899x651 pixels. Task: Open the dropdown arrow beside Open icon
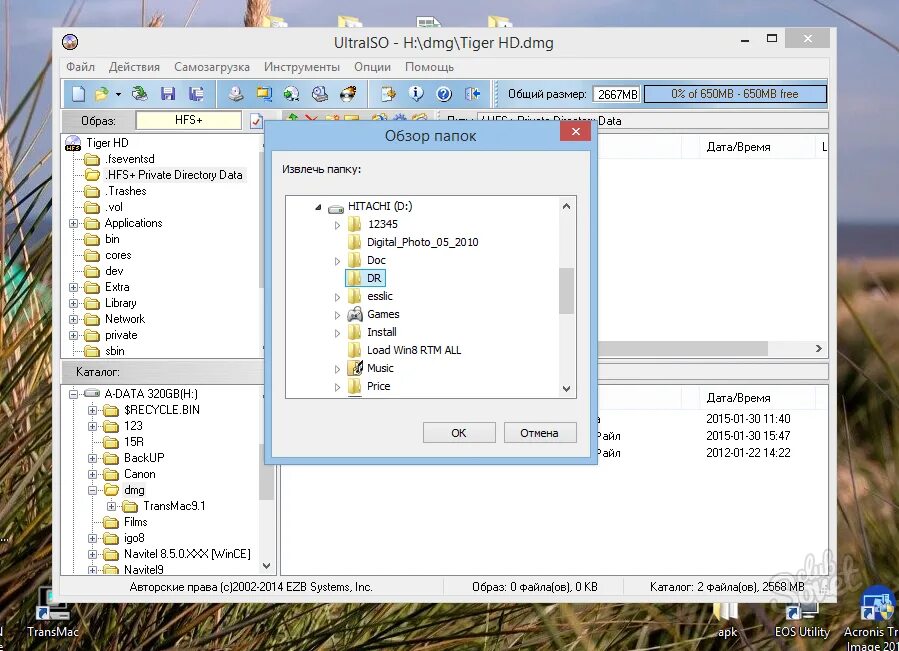[118, 94]
